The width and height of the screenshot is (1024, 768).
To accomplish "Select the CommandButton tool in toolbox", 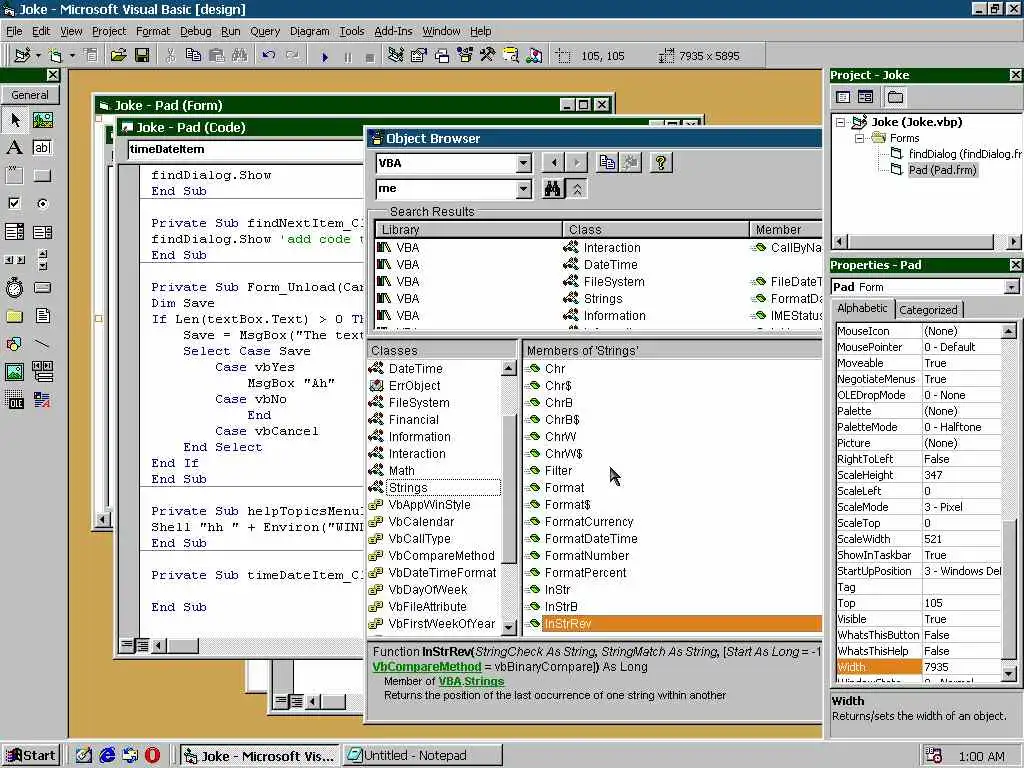I will [42, 176].
